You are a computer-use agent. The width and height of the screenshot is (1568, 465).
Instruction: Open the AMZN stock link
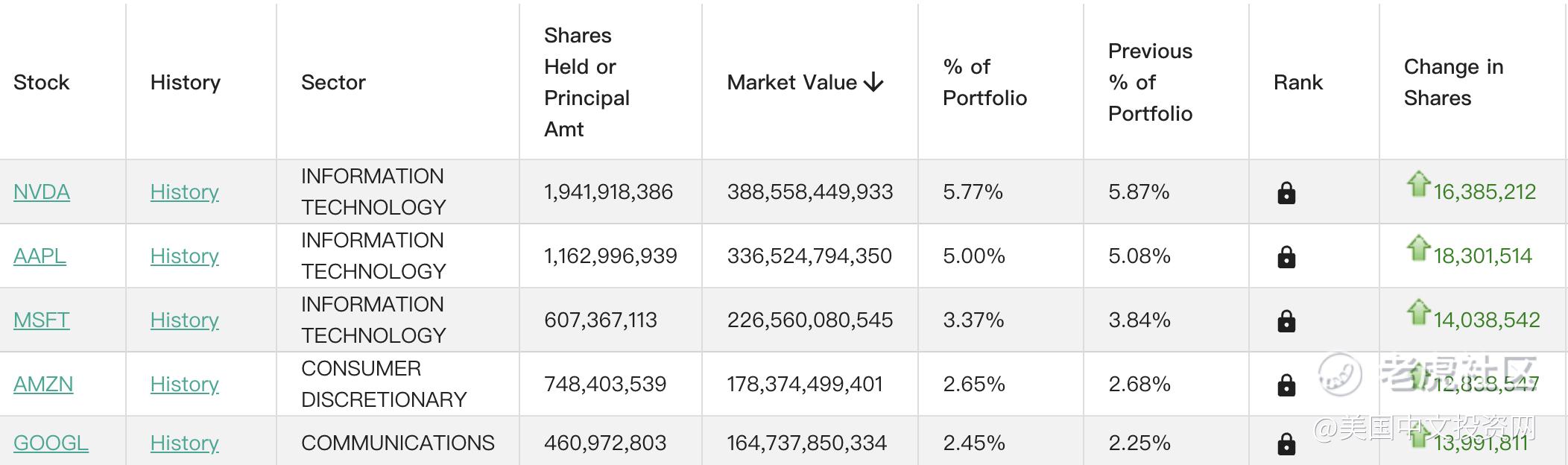tap(43, 385)
